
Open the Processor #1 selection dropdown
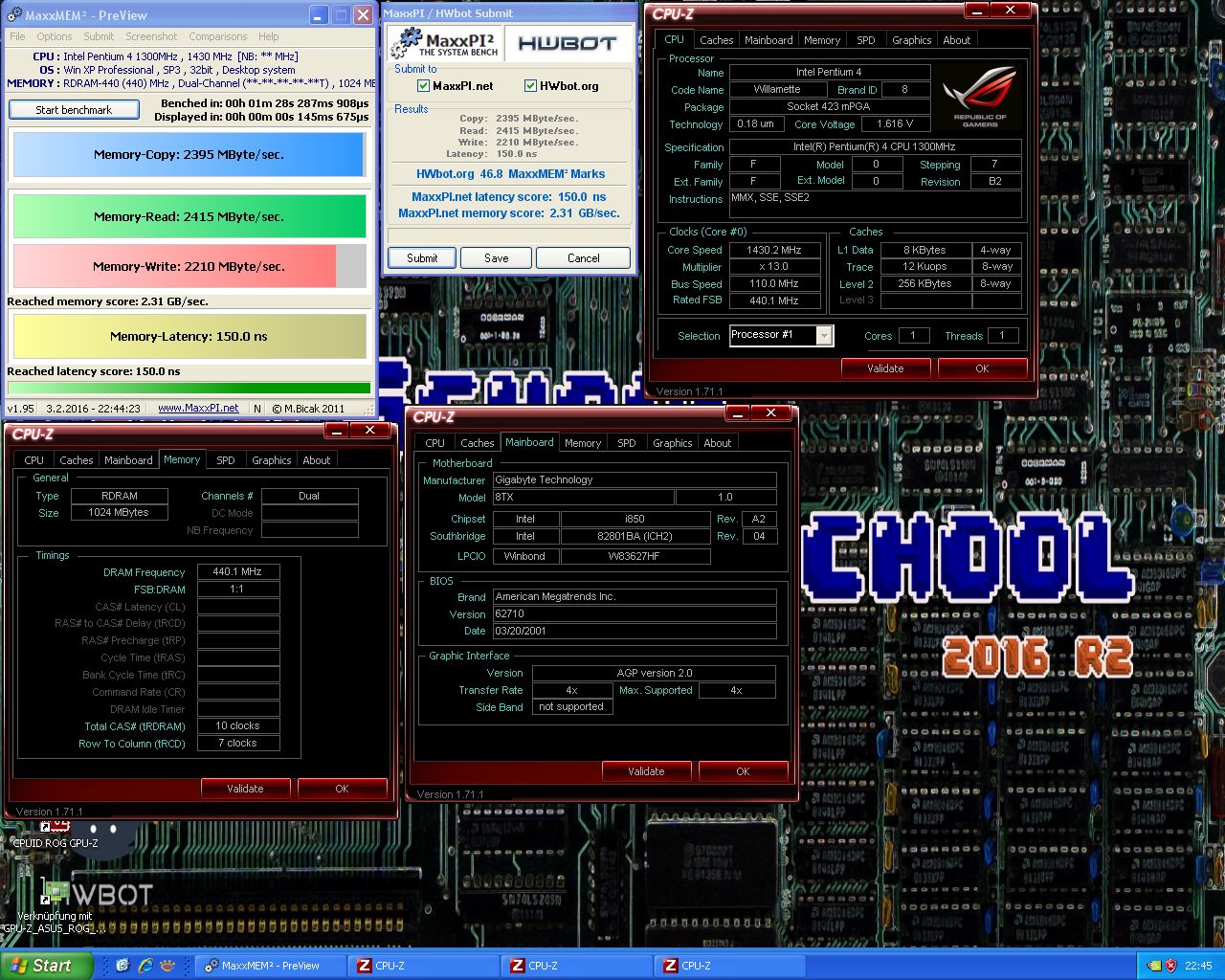point(823,335)
